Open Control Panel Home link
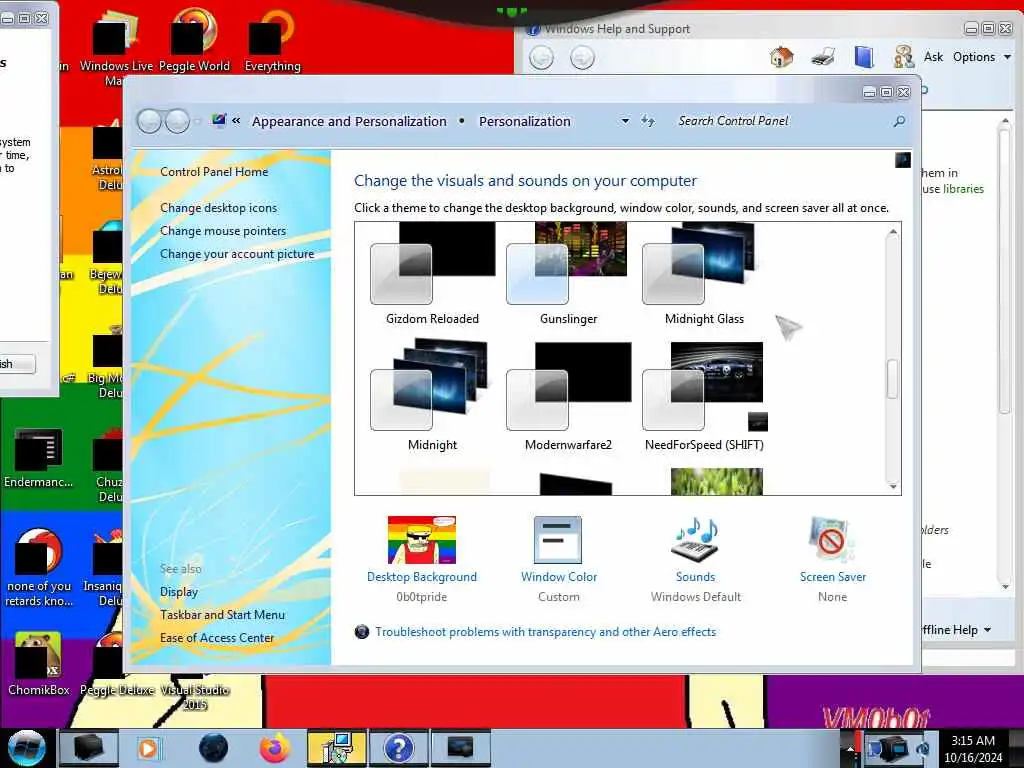Screen dimensions: 1024x768 (x=214, y=172)
